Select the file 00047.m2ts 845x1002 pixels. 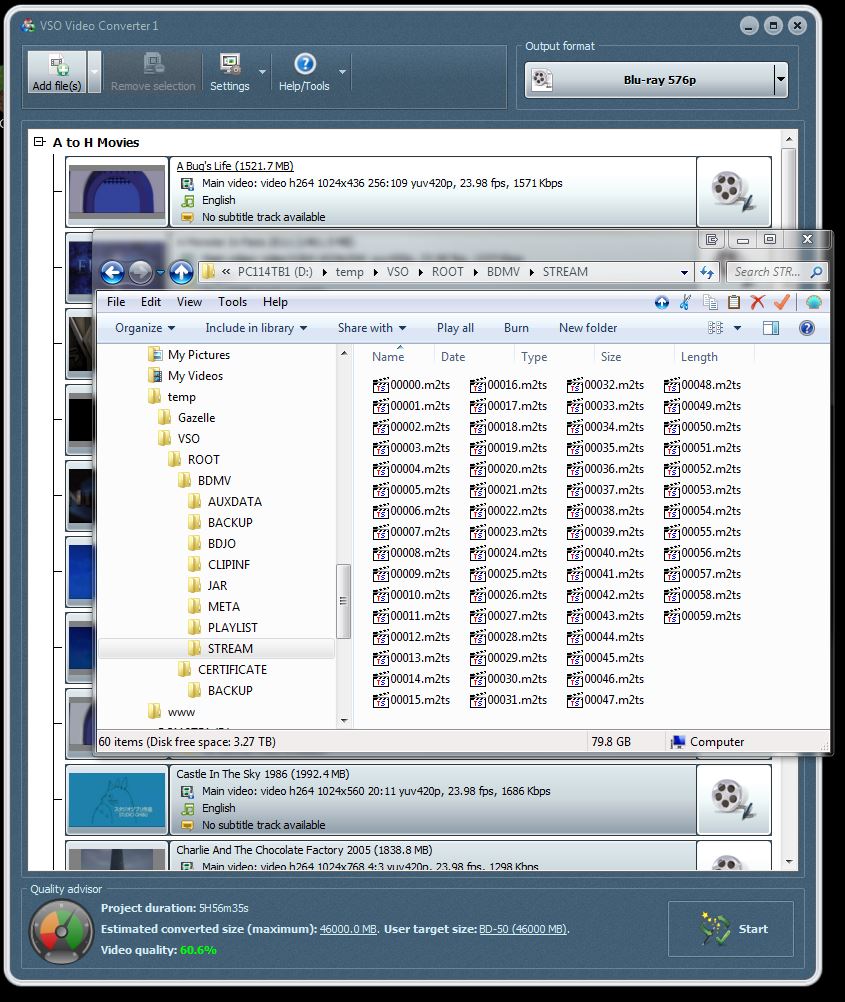tap(605, 700)
